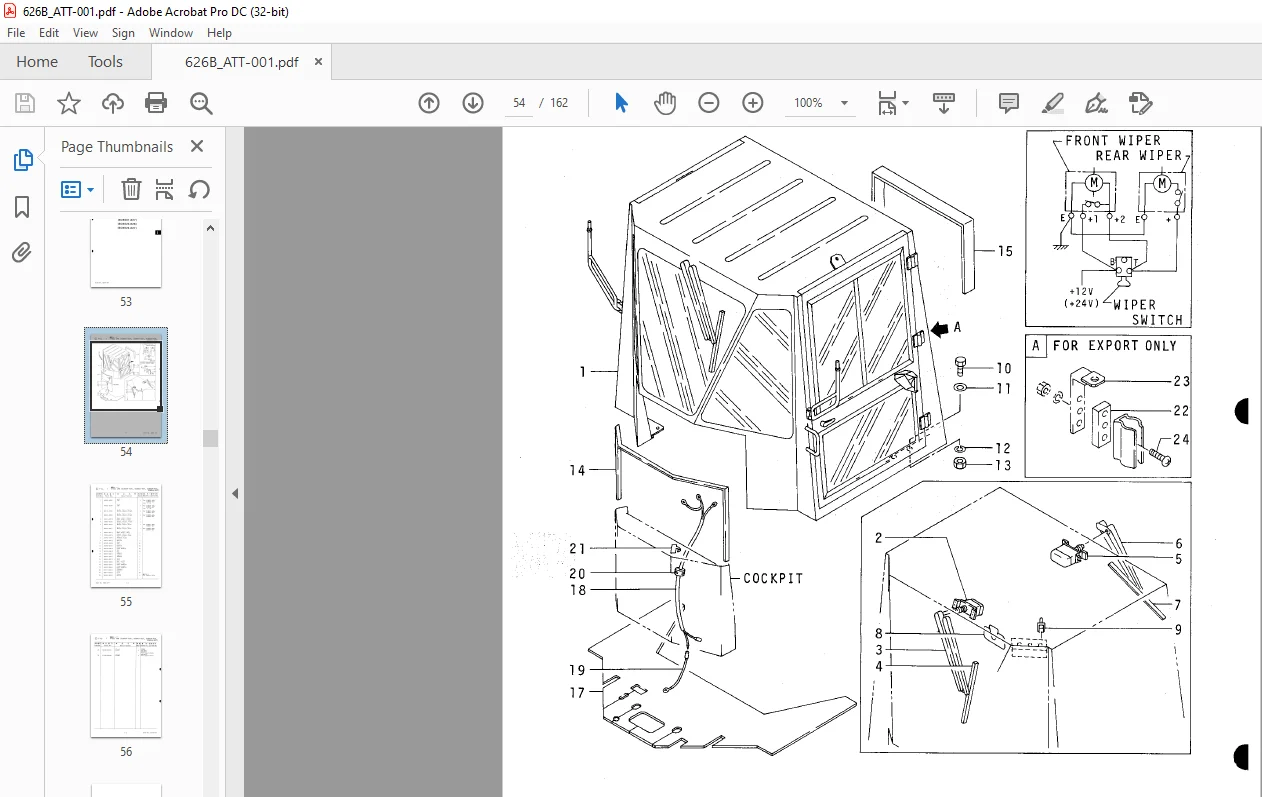Open the Bookmarks panel
The width and height of the screenshot is (1262, 797).
coord(22,207)
